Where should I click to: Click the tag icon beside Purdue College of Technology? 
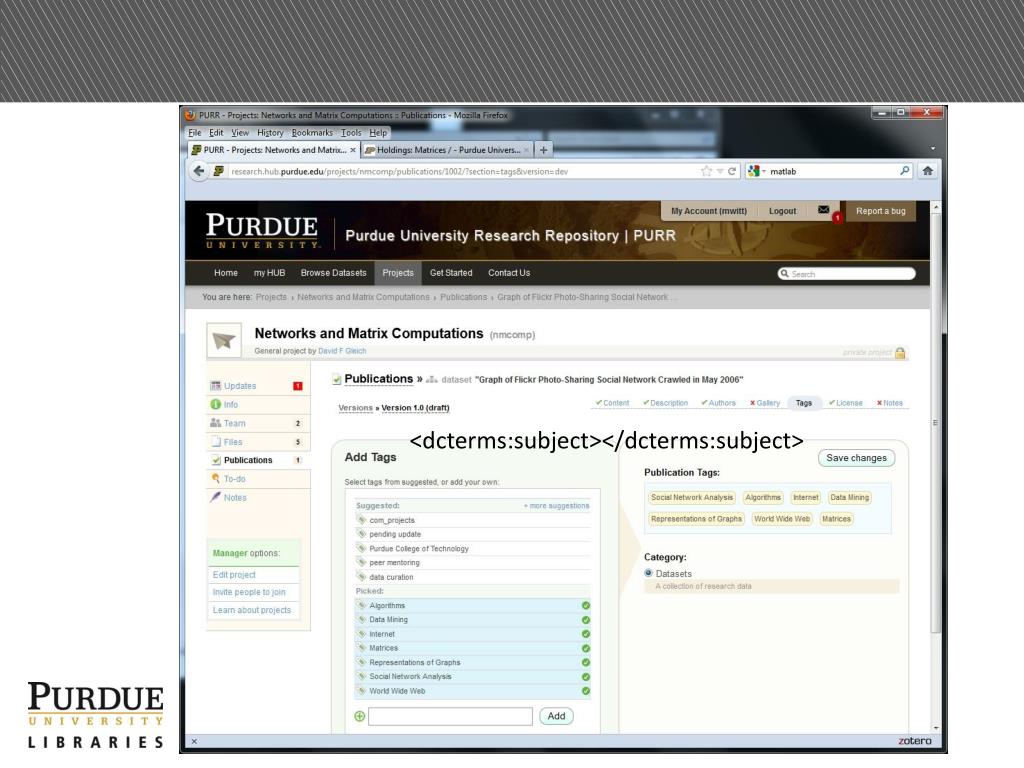361,548
